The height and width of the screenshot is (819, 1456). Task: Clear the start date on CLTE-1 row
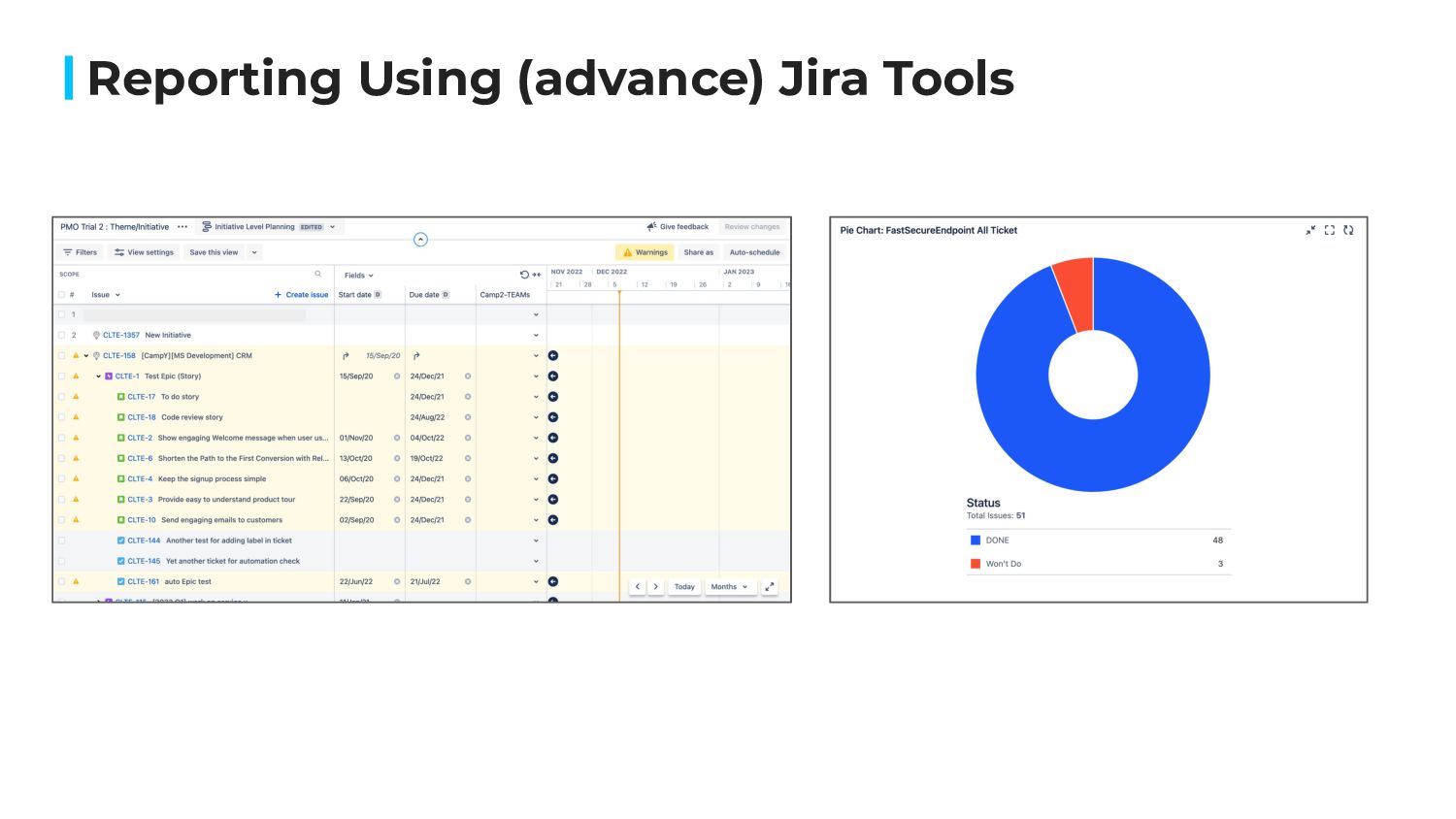(397, 377)
